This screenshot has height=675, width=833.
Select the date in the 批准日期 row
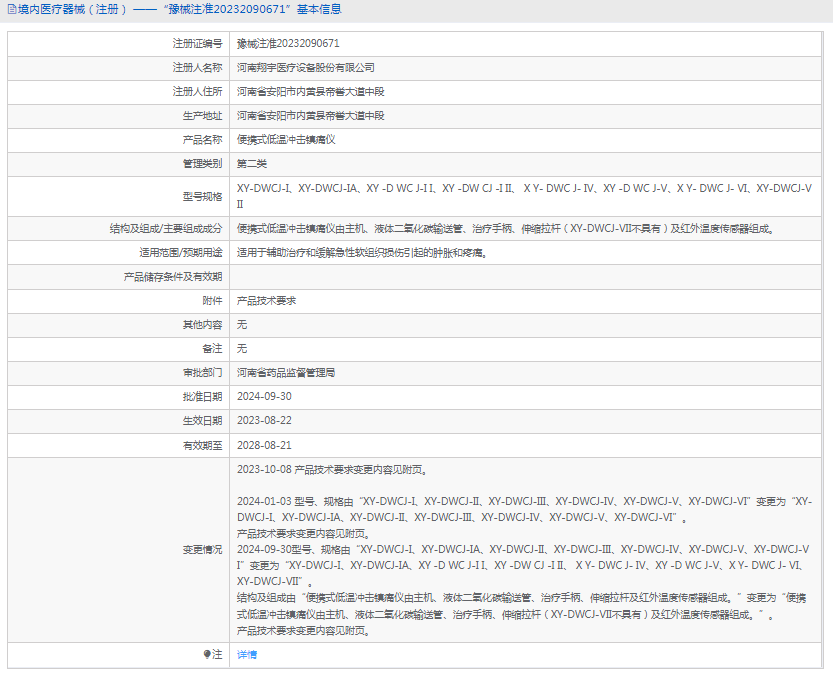pyautogui.click(x=264, y=397)
